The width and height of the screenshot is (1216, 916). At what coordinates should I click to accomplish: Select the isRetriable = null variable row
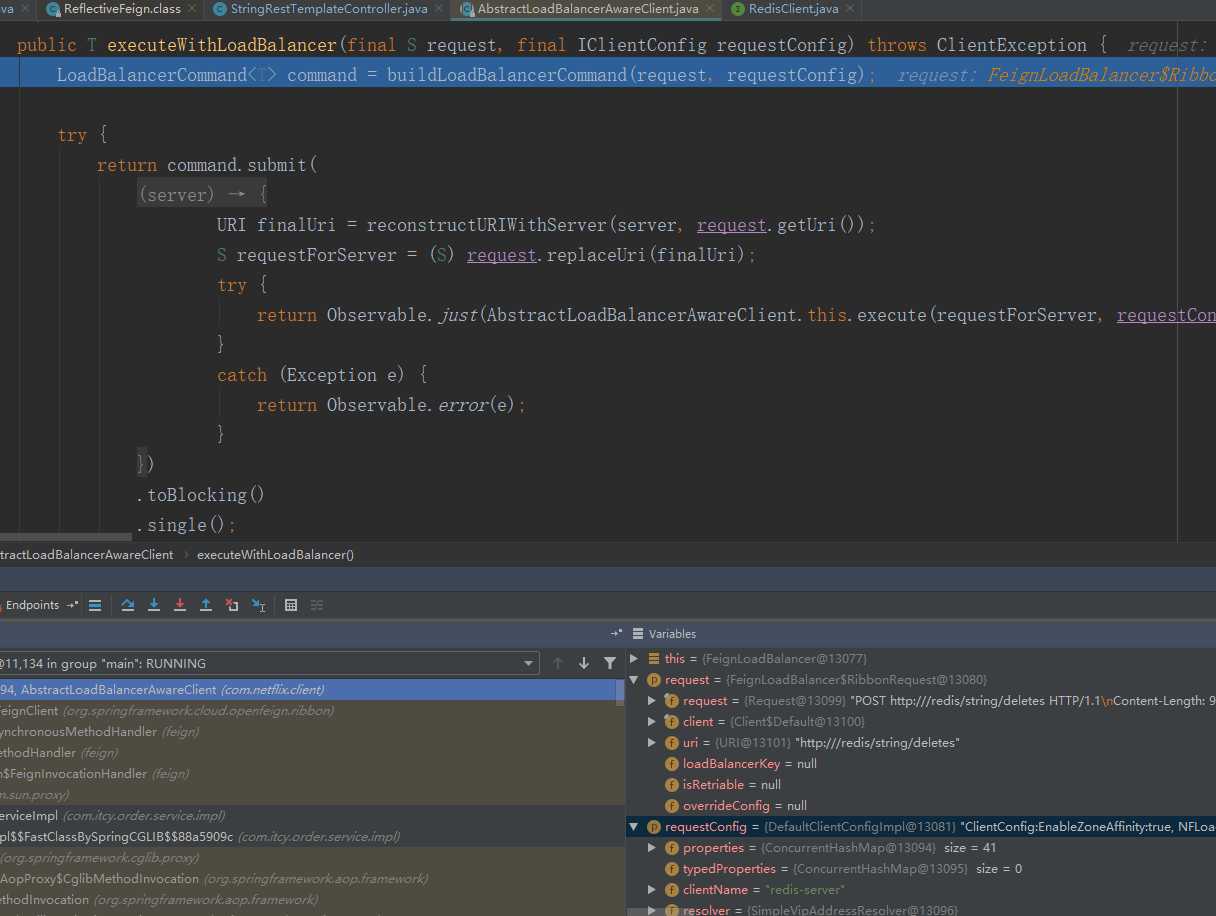[921, 785]
